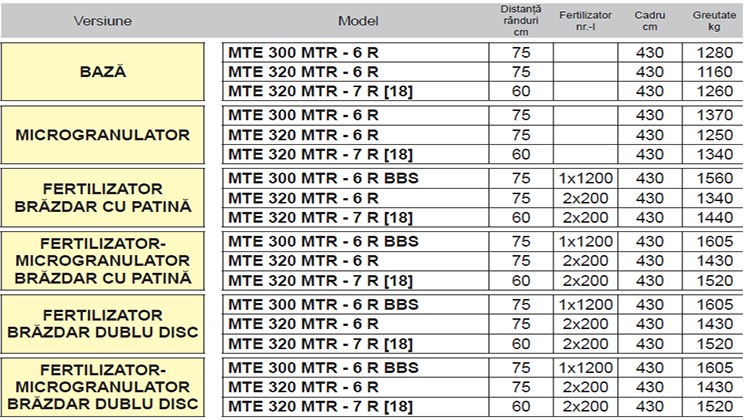Image resolution: width=750 pixels, height=420 pixels.
Task: Click the 1280 weight value
Action: pos(714,52)
